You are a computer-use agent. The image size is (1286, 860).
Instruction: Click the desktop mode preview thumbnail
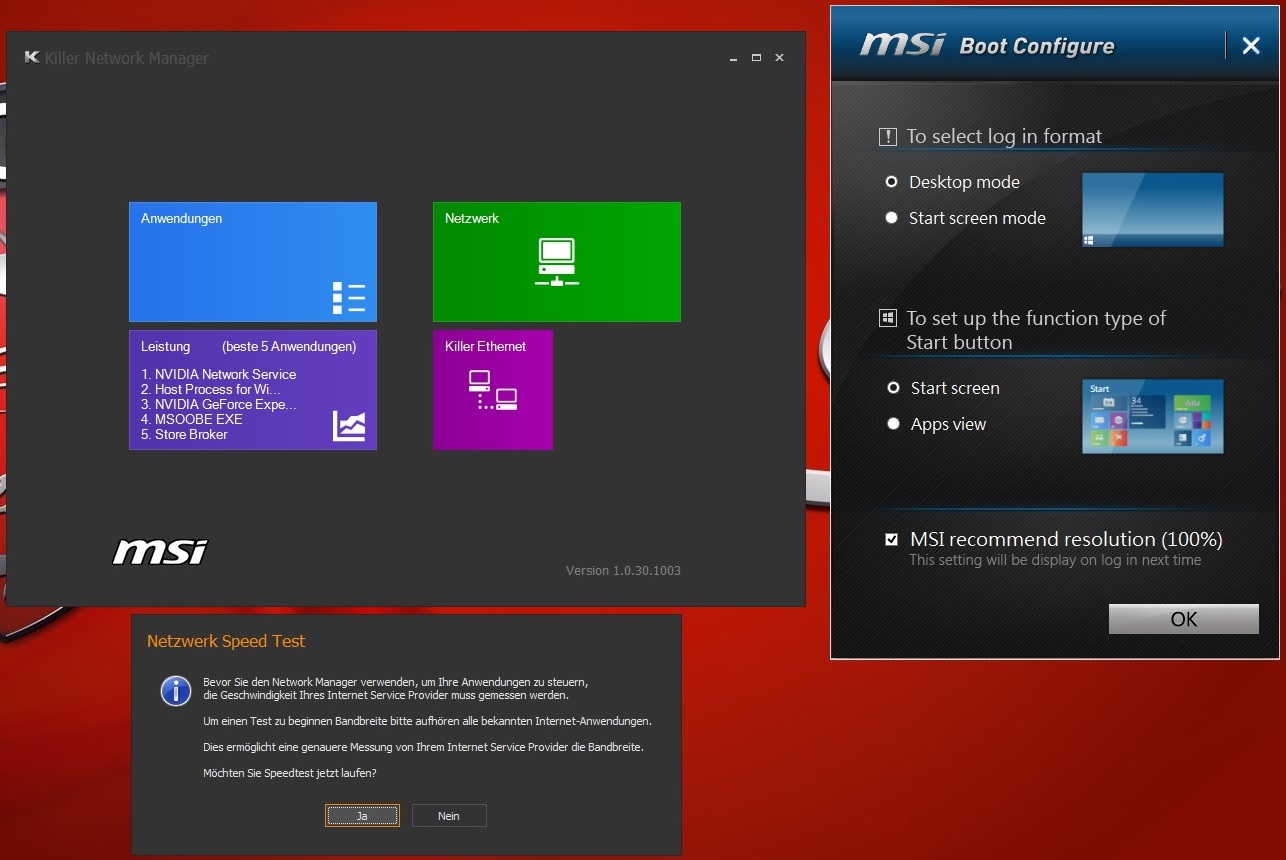(1153, 210)
